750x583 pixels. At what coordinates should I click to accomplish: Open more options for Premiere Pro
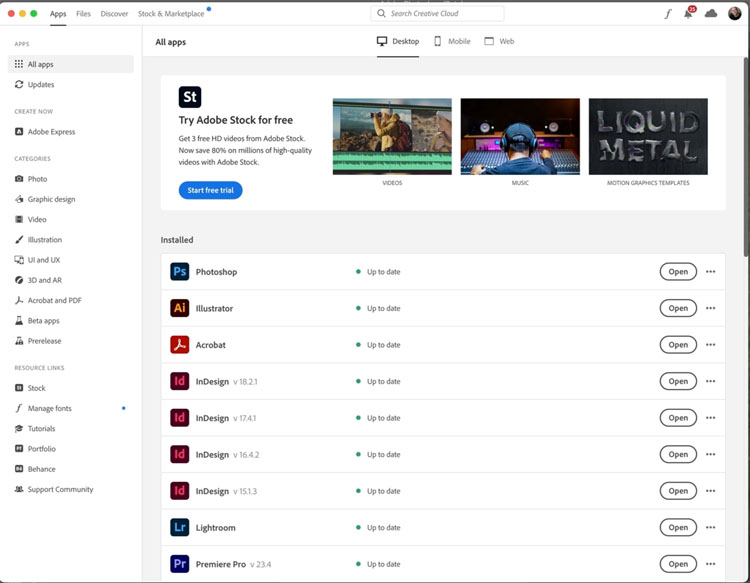710,564
